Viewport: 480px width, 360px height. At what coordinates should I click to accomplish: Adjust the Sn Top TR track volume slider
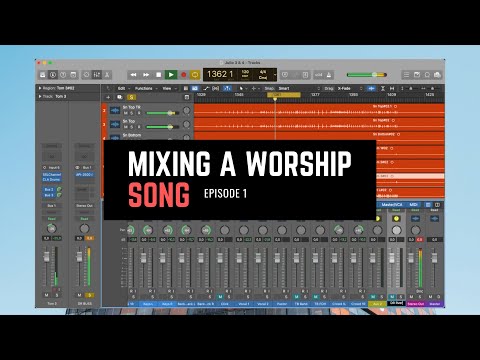(163, 113)
